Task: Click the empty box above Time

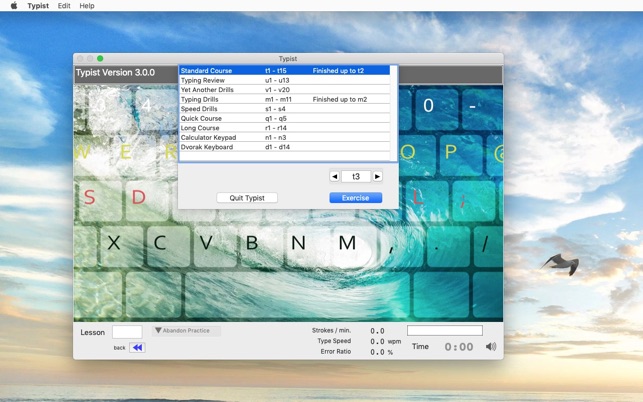Action: 445,330
